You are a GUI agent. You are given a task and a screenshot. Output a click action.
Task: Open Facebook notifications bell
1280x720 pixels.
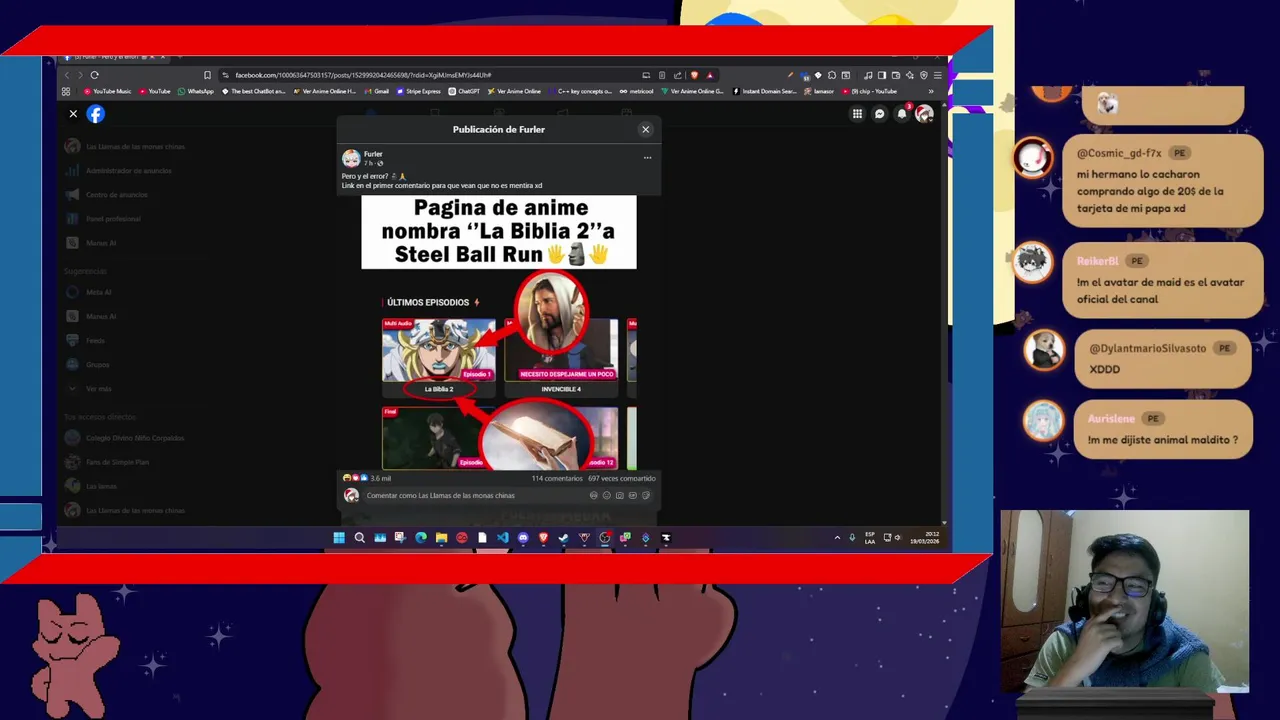(x=902, y=114)
